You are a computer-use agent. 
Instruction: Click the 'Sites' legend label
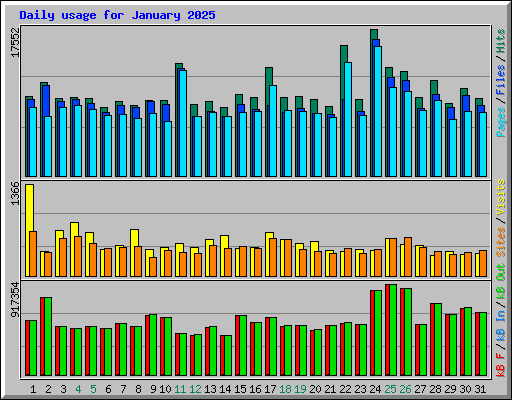pyautogui.click(x=501, y=242)
